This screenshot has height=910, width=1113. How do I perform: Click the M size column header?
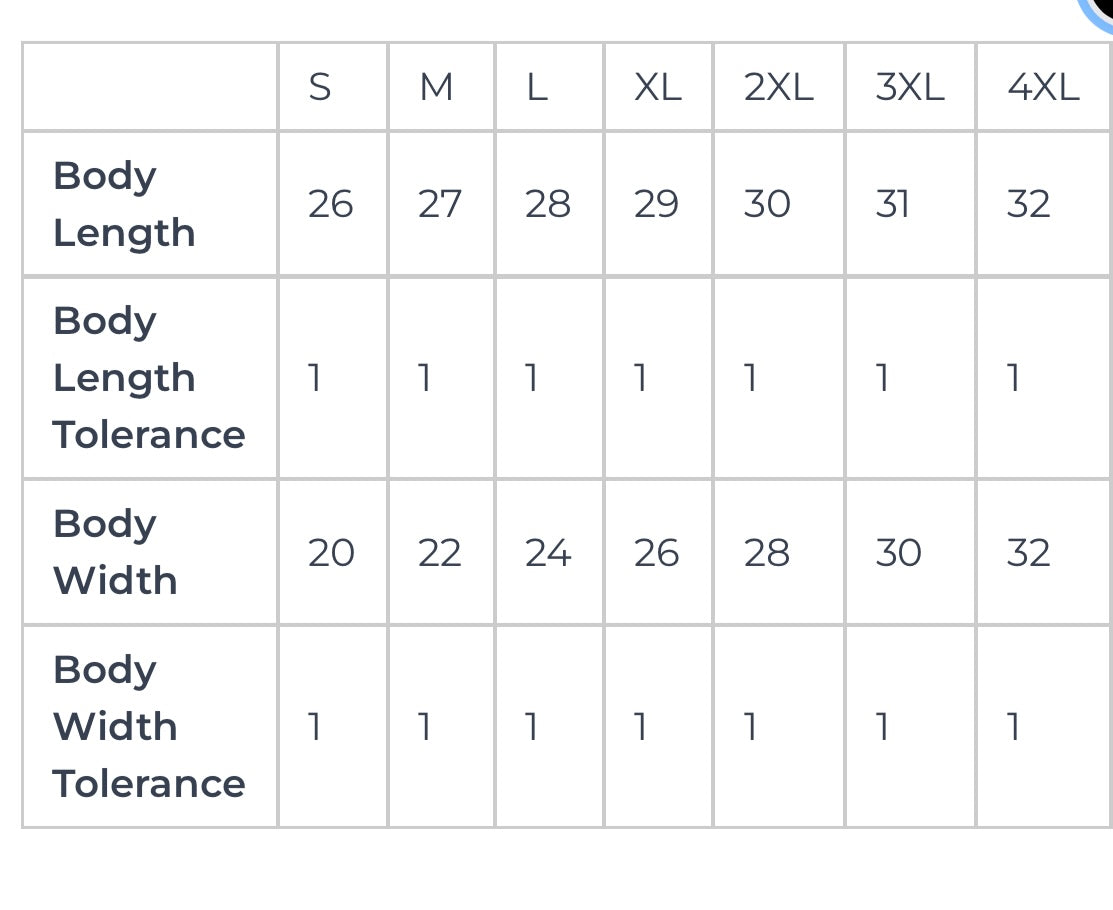(x=436, y=88)
